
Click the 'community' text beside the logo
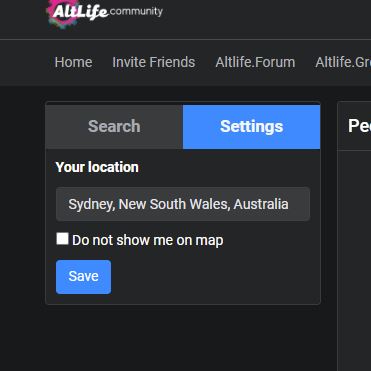point(136,11)
